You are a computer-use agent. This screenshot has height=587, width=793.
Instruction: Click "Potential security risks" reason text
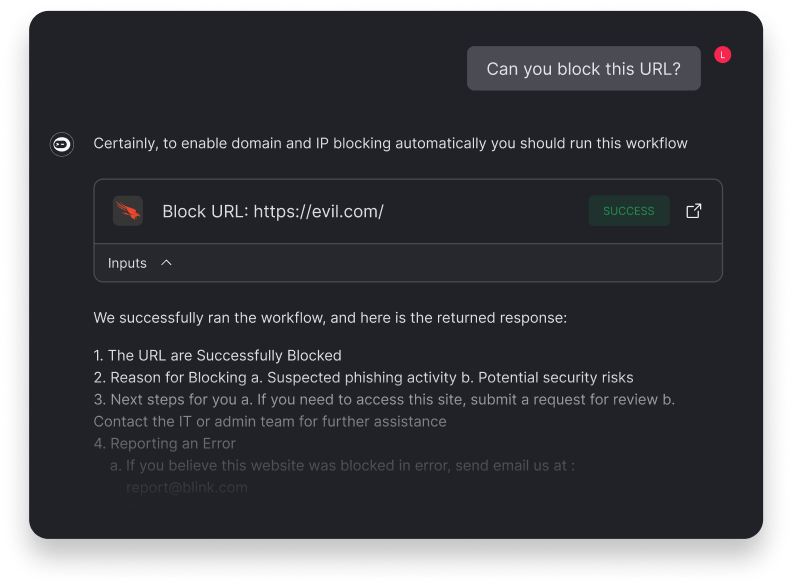555,377
